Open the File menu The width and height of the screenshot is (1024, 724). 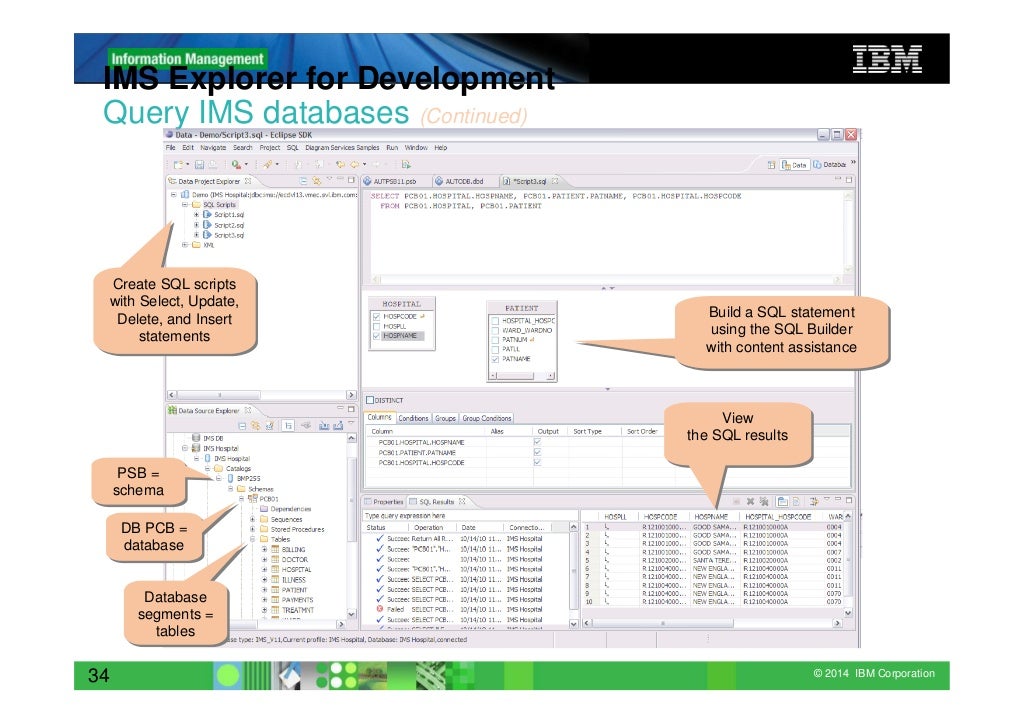tap(170, 148)
